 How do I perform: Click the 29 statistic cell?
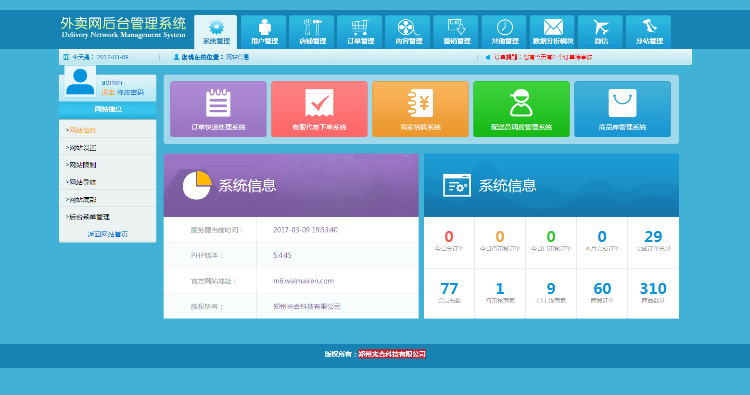653,242
